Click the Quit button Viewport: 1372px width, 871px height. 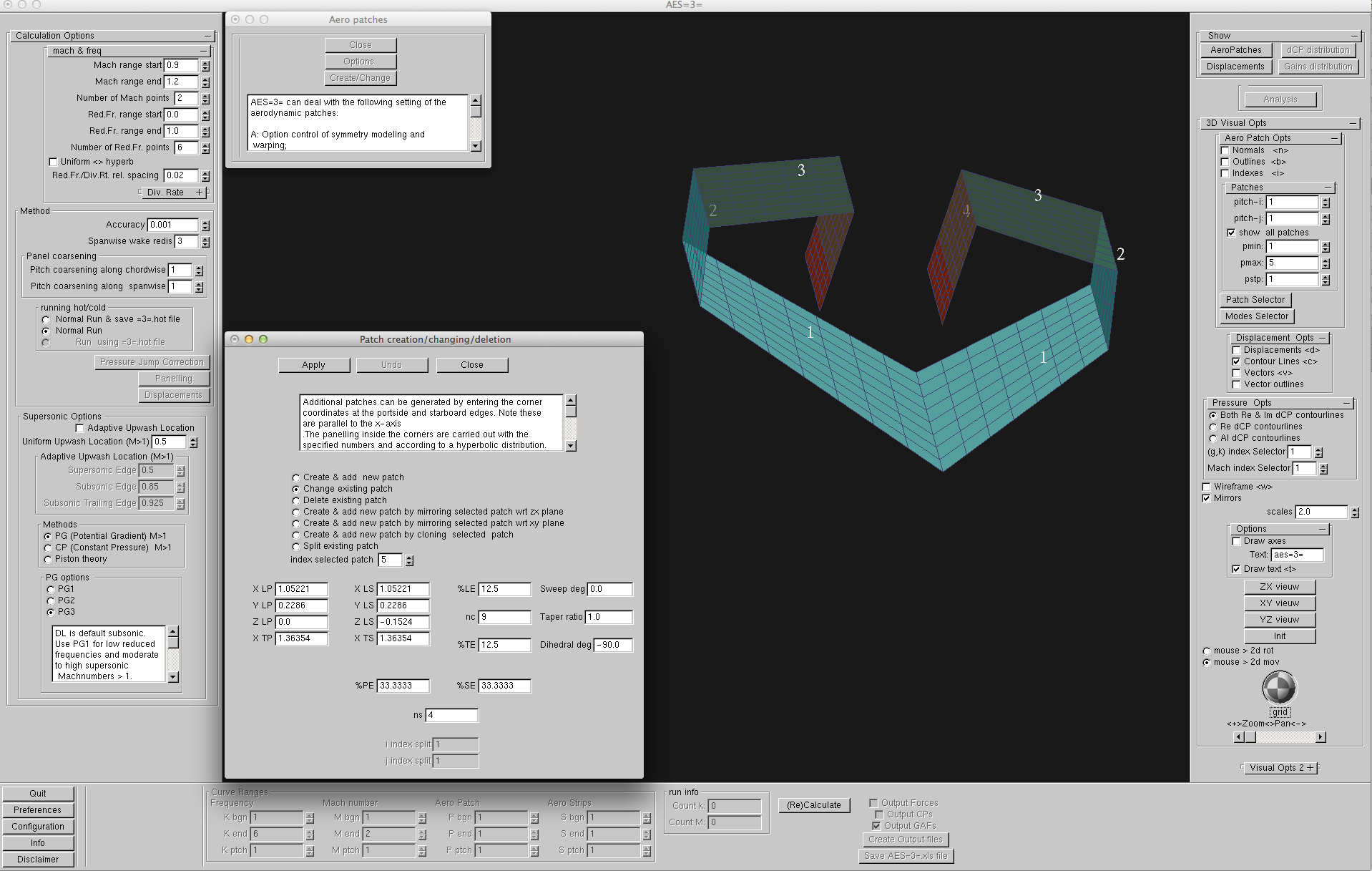pos(38,794)
